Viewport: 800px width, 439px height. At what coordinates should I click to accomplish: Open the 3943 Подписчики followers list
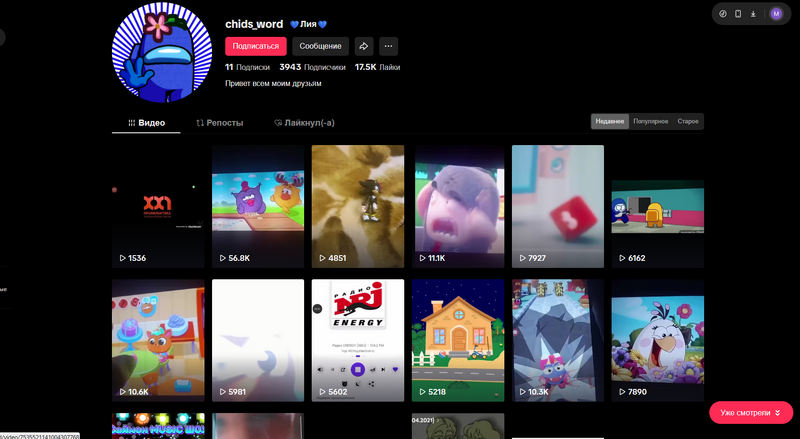pos(312,67)
